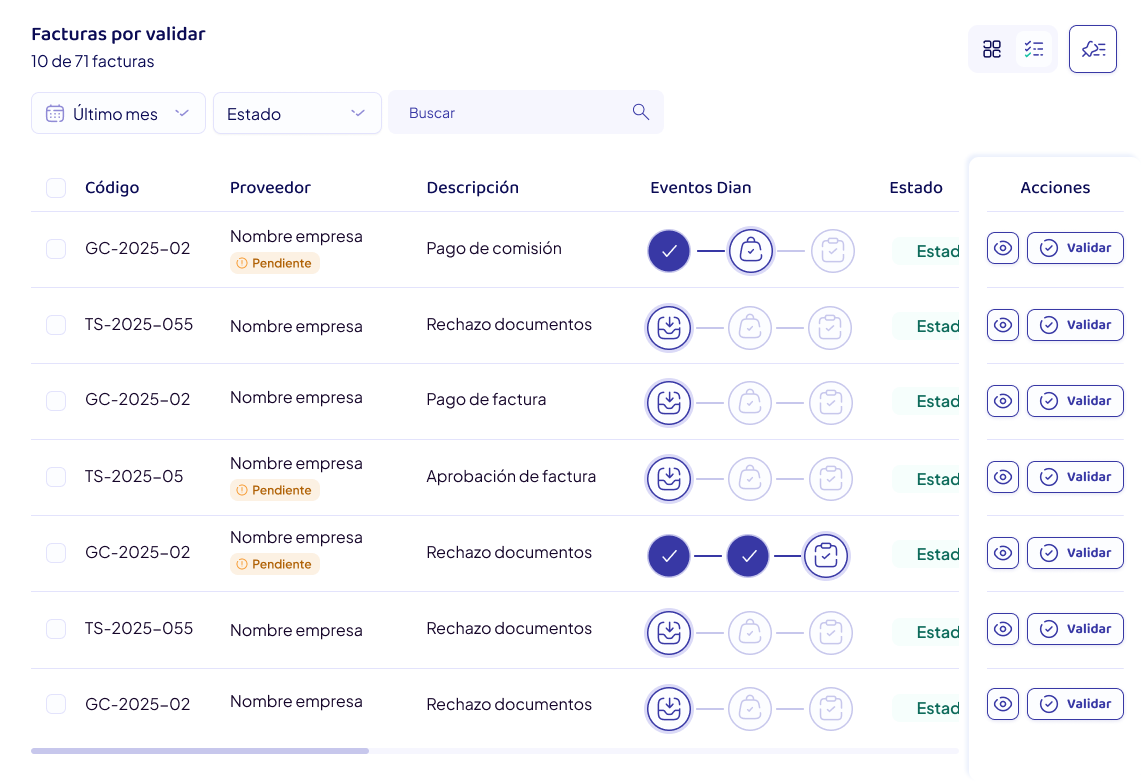
Task: Click bag event icon in first row
Action: click(750, 250)
